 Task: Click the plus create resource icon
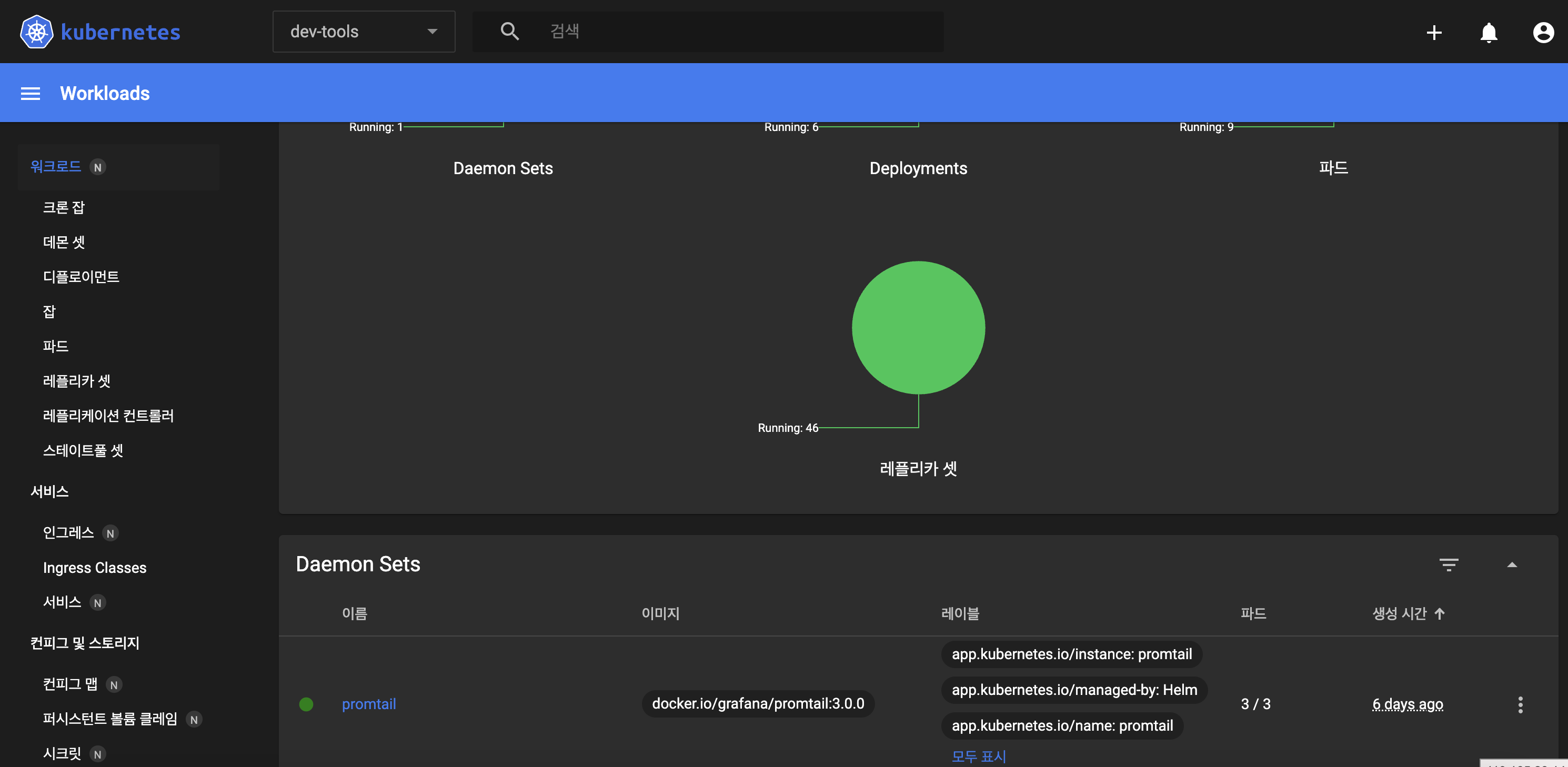1433,32
